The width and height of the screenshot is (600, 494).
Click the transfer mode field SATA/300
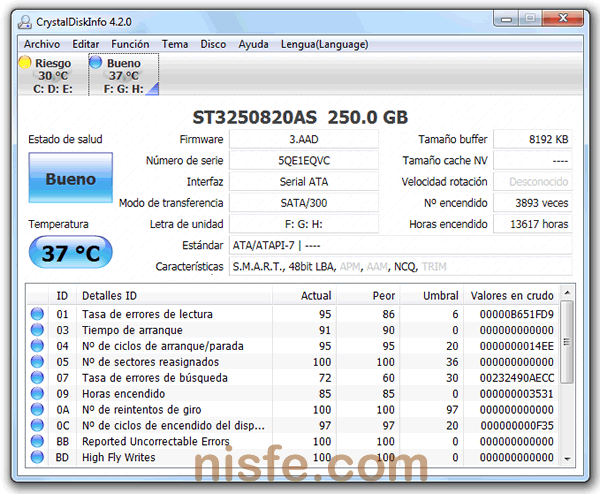point(303,203)
